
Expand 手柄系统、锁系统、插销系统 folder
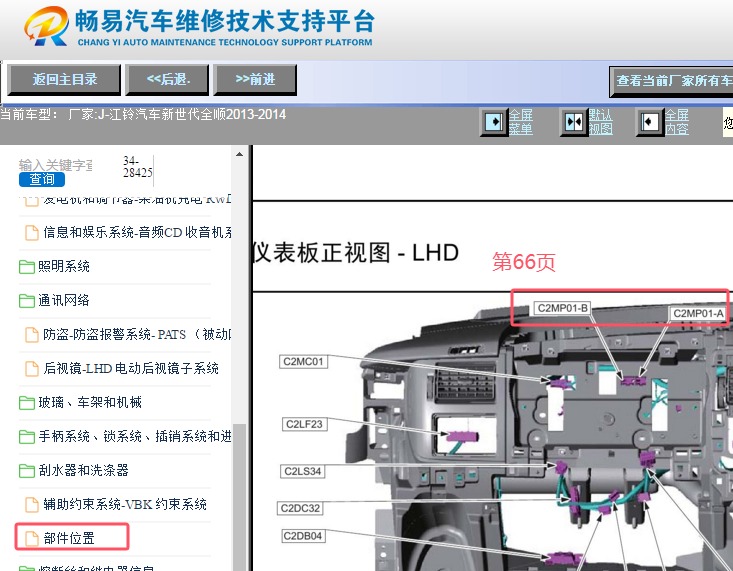point(135,436)
